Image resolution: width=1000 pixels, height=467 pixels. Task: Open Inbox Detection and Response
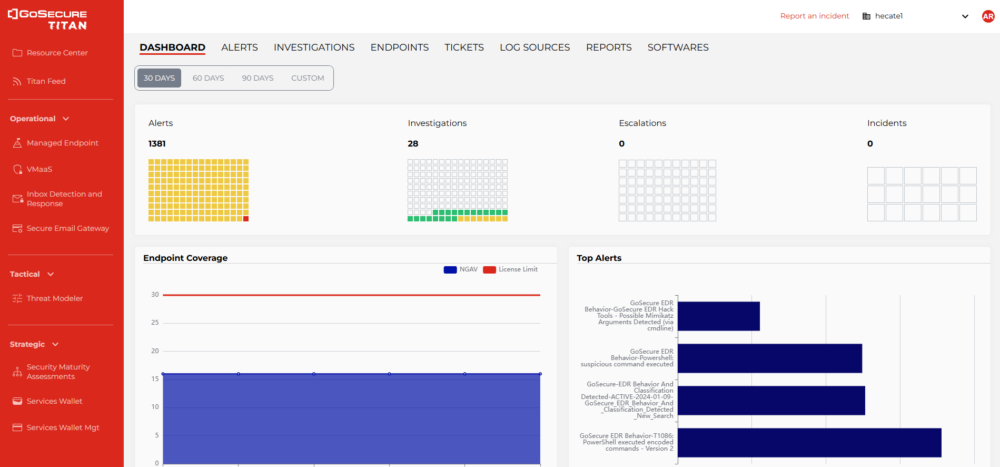(x=64, y=199)
